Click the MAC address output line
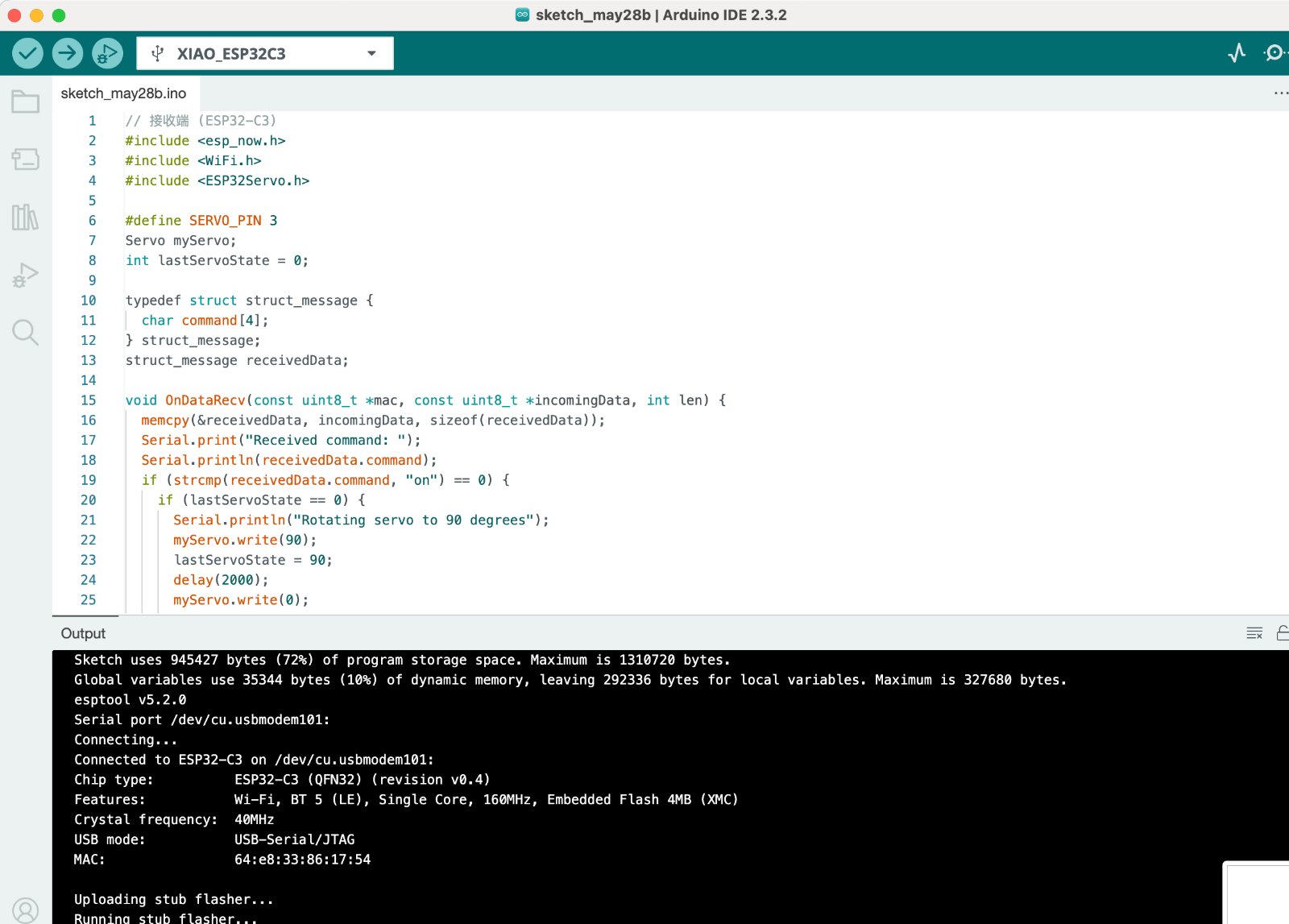Image resolution: width=1289 pixels, height=924 pixels. point(222,860)
